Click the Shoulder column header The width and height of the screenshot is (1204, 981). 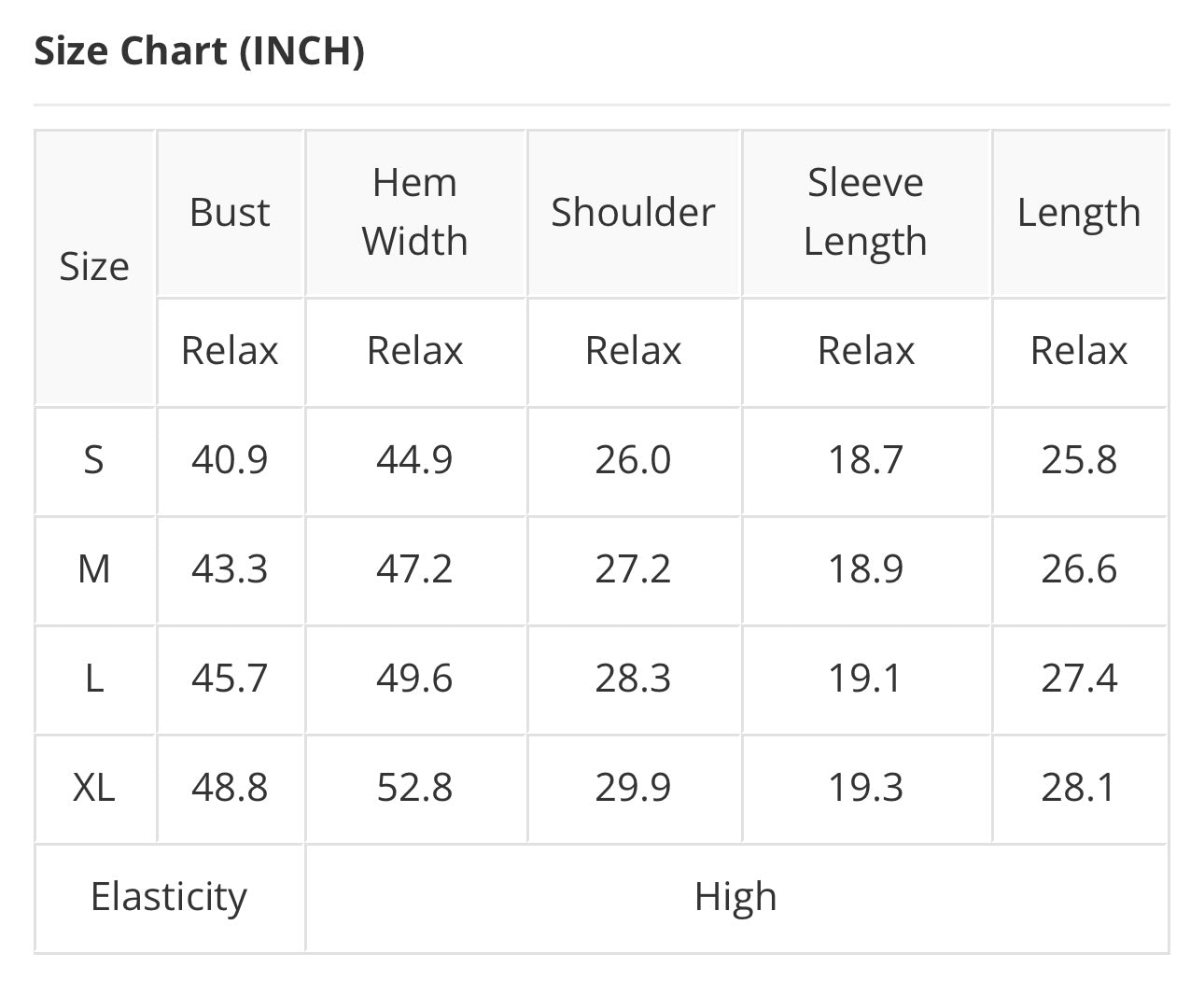(x=633, y=213)
